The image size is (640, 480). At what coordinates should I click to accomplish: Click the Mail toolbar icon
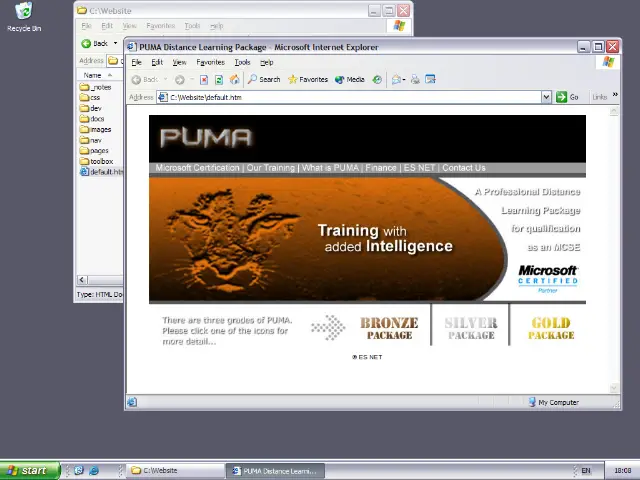[396, 80]
